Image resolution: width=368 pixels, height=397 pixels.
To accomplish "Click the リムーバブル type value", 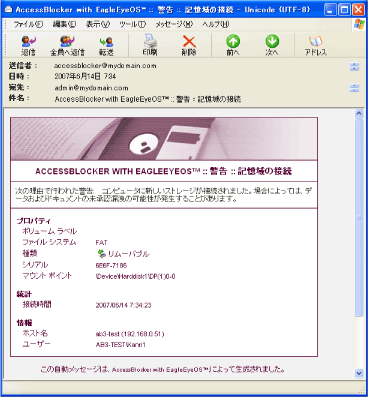I will 128,254.
